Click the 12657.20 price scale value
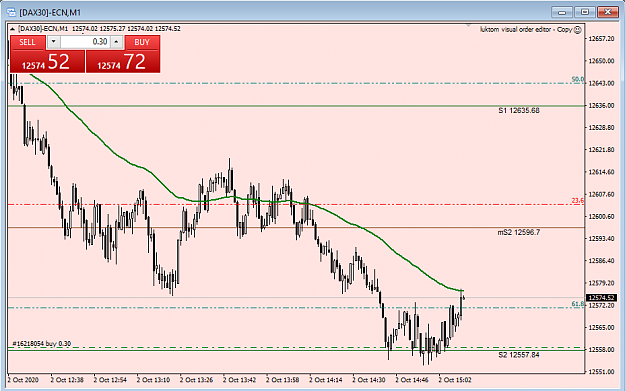This screenshot has width=625, height=391. pos(601,39)
